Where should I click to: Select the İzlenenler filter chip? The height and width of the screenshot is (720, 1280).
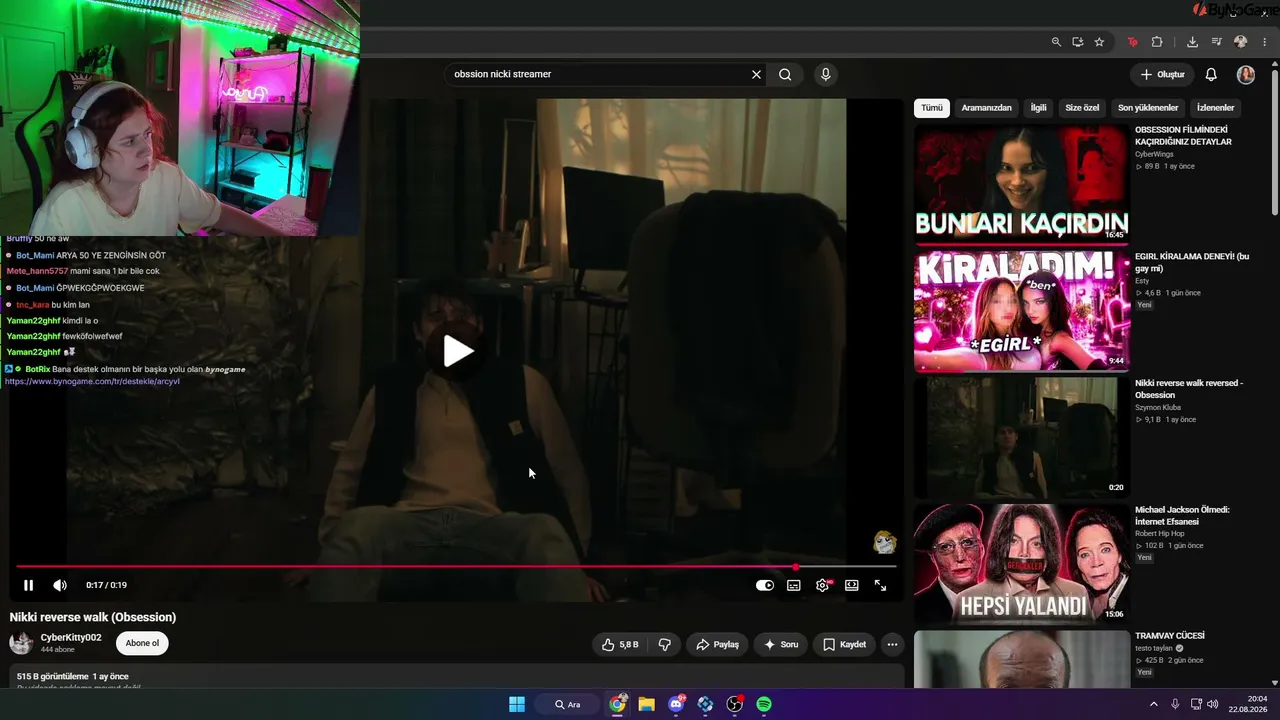click(x=1216, y=108)
